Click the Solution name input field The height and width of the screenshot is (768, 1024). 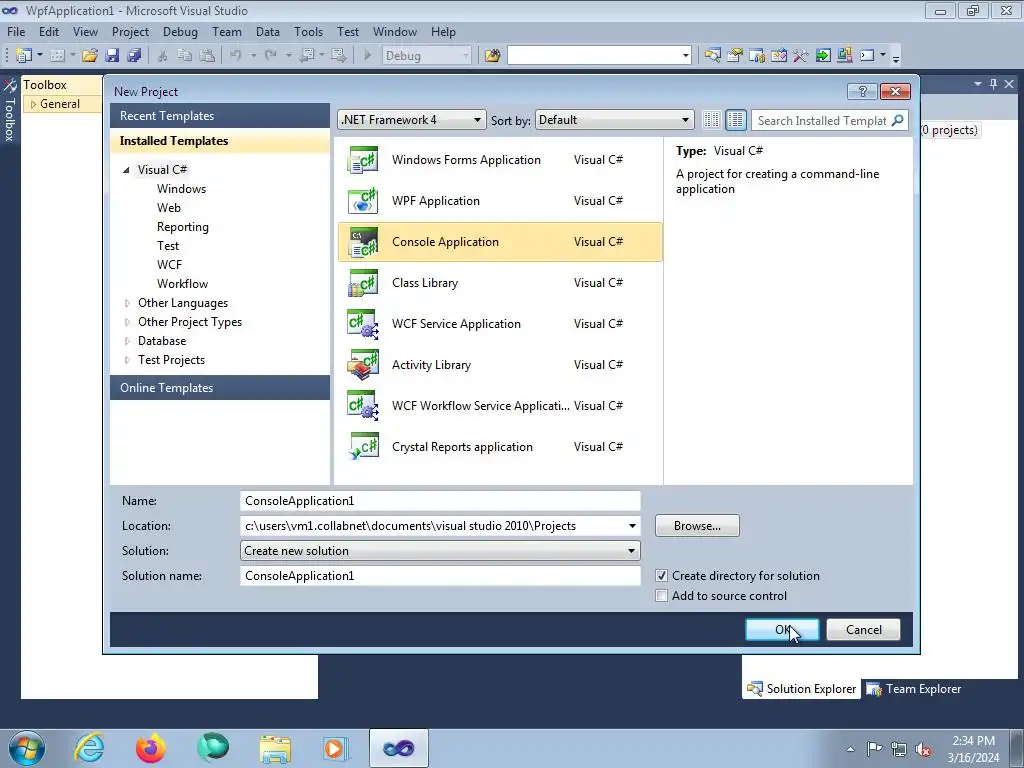click(440, 576)
